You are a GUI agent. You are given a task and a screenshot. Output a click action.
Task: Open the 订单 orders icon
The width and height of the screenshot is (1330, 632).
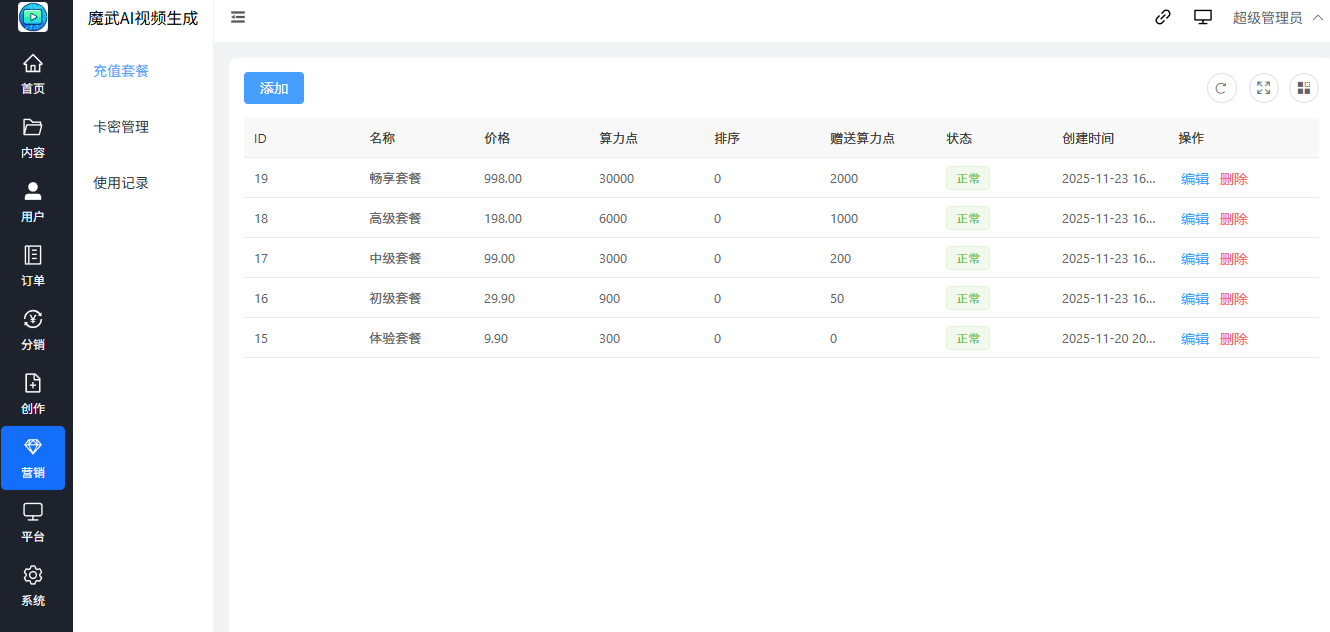[33, 256]
